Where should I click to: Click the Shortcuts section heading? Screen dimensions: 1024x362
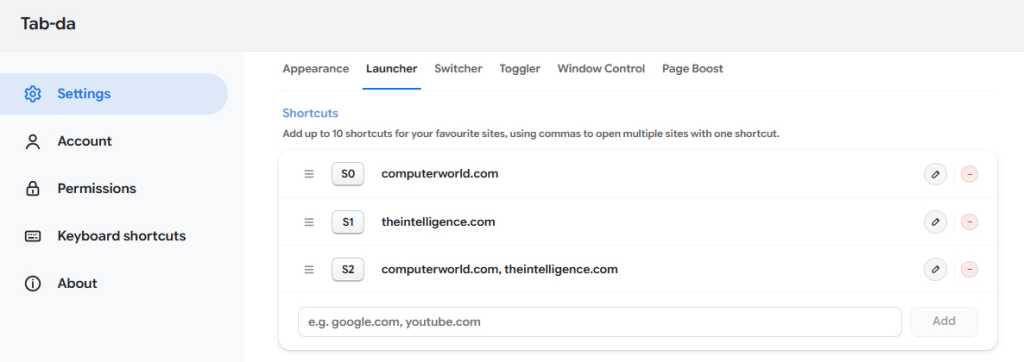click(310, 114)
